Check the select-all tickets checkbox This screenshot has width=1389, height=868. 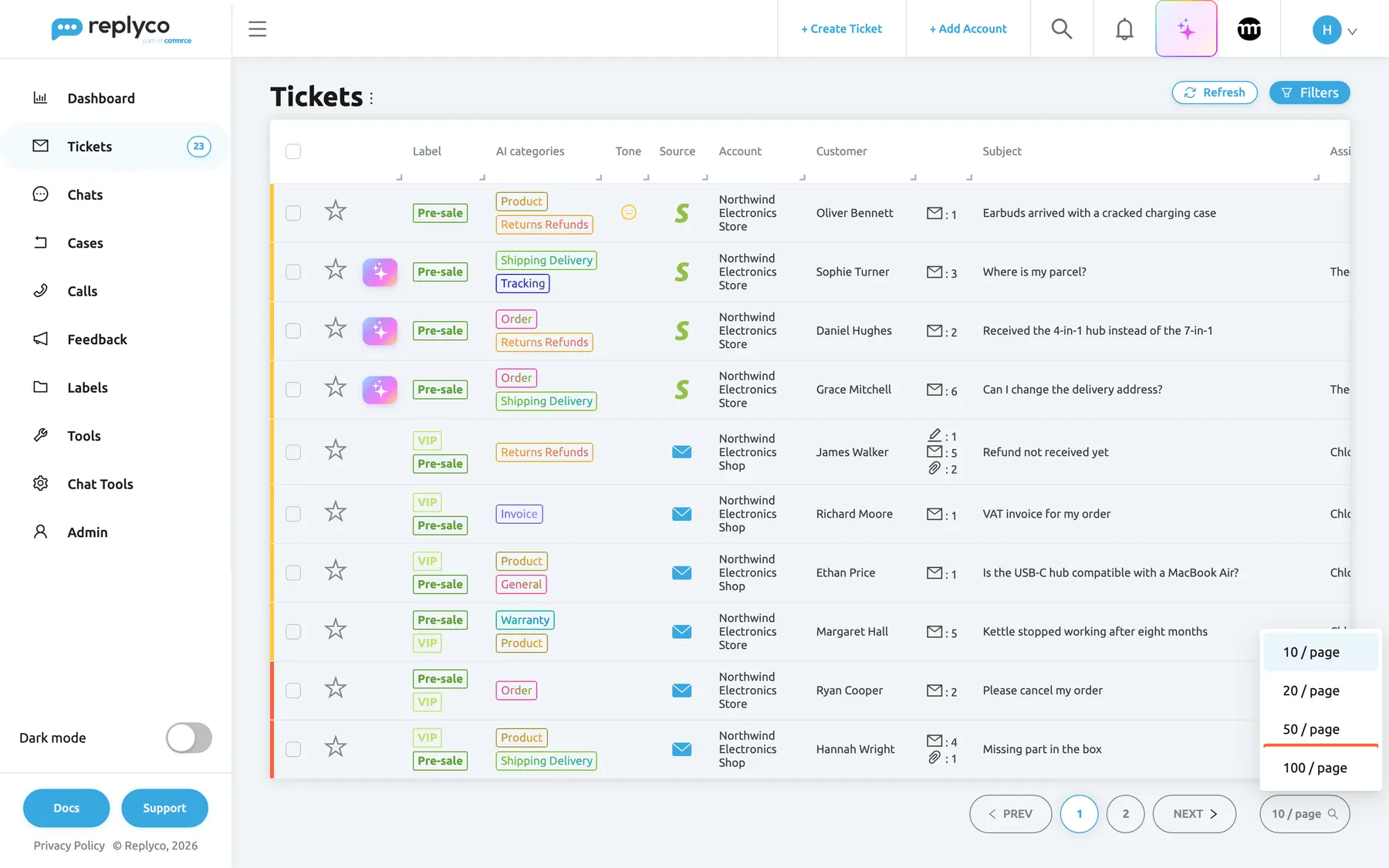pyautogui.click(x=293, y=151)
